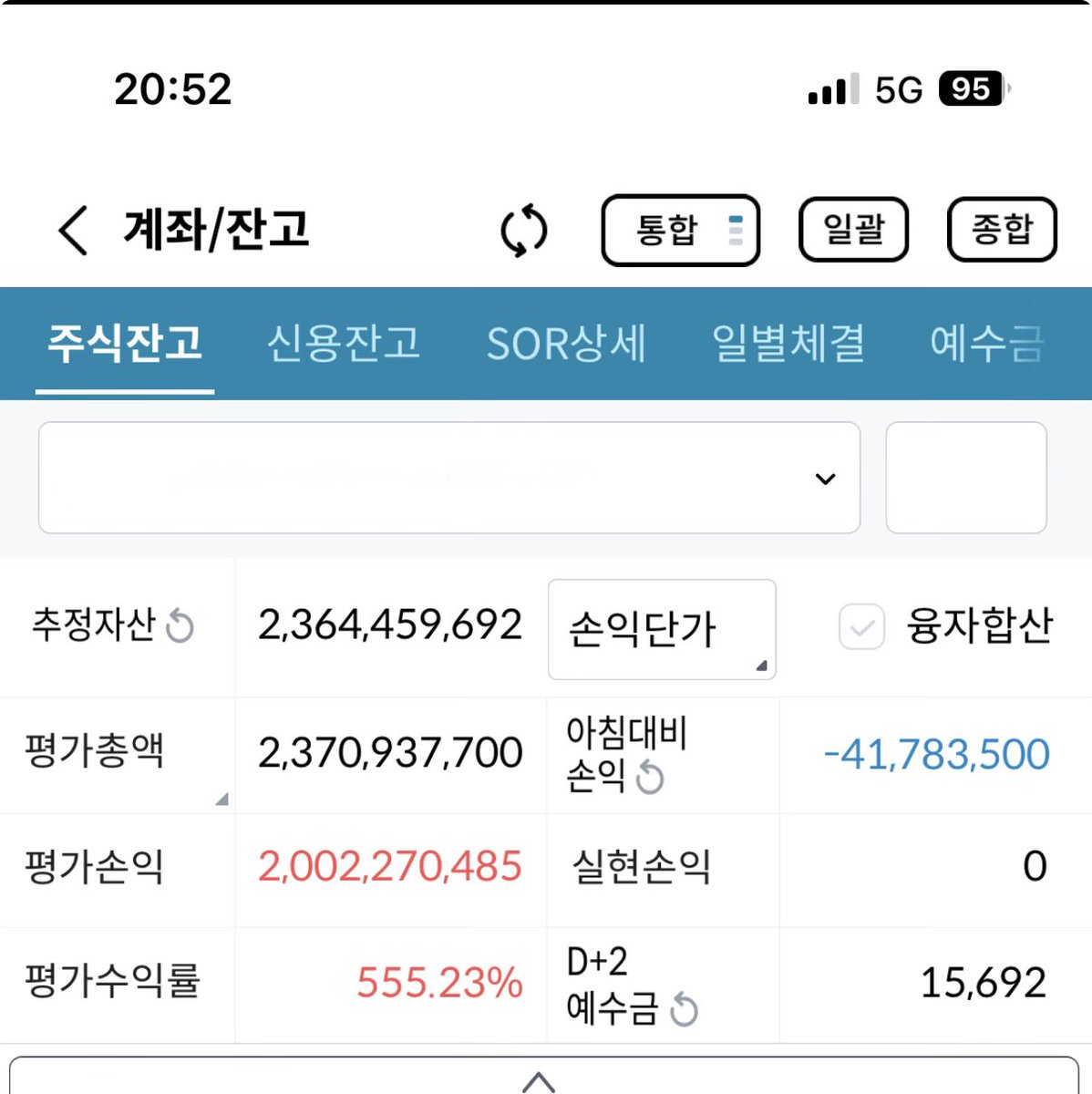1092x1094 pixels.
Task: Tap the list dots icon inside 통합 button
Action: (x=735, y=229)
